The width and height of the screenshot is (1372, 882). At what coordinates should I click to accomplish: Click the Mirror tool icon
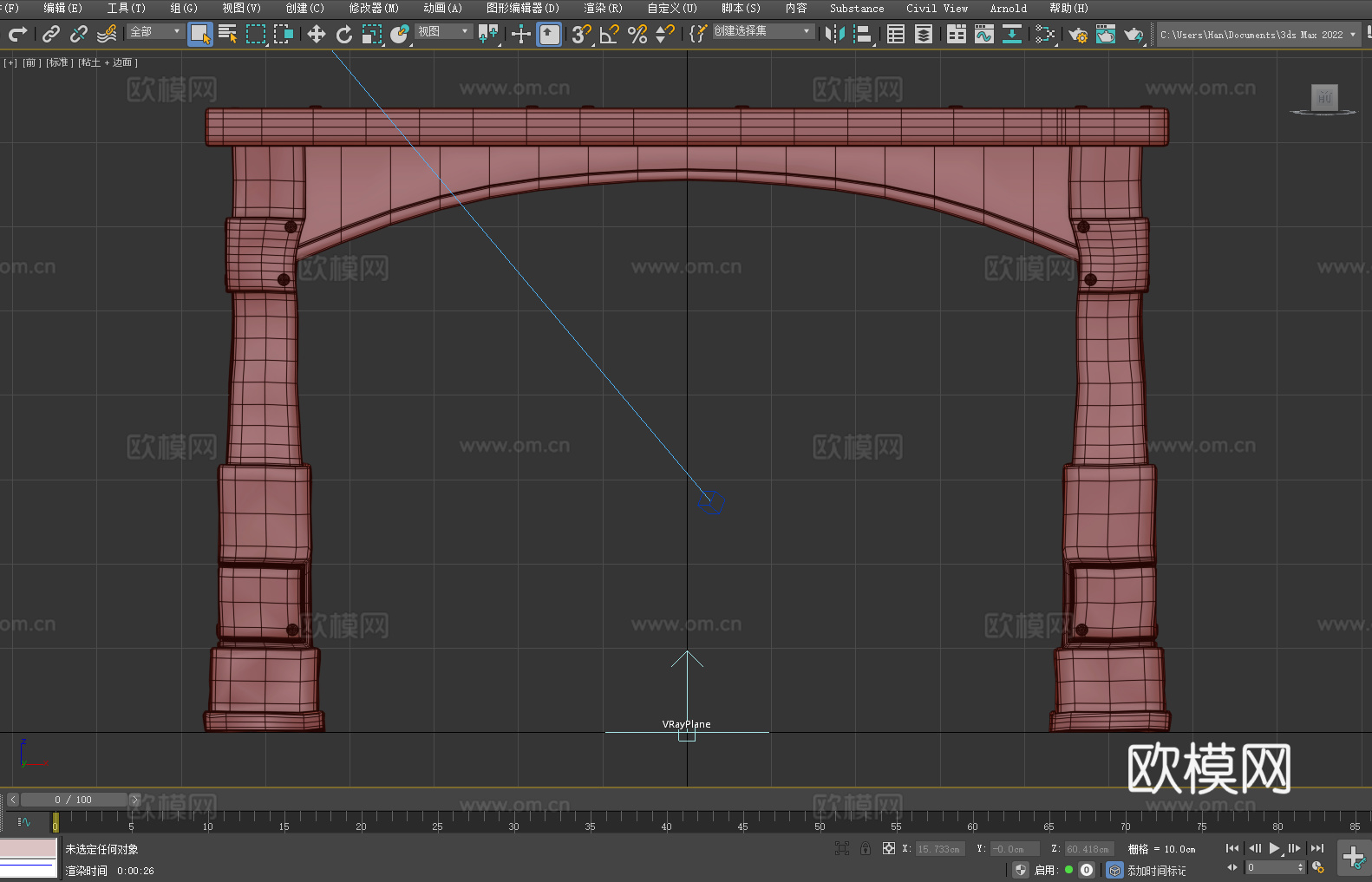835,34
